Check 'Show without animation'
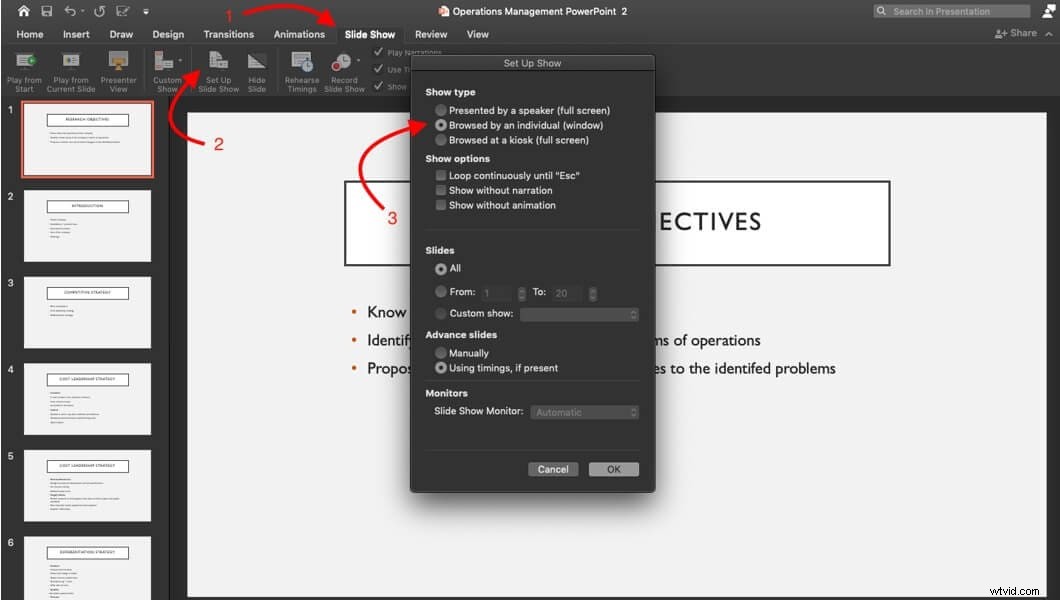 [x=440, y=205]
